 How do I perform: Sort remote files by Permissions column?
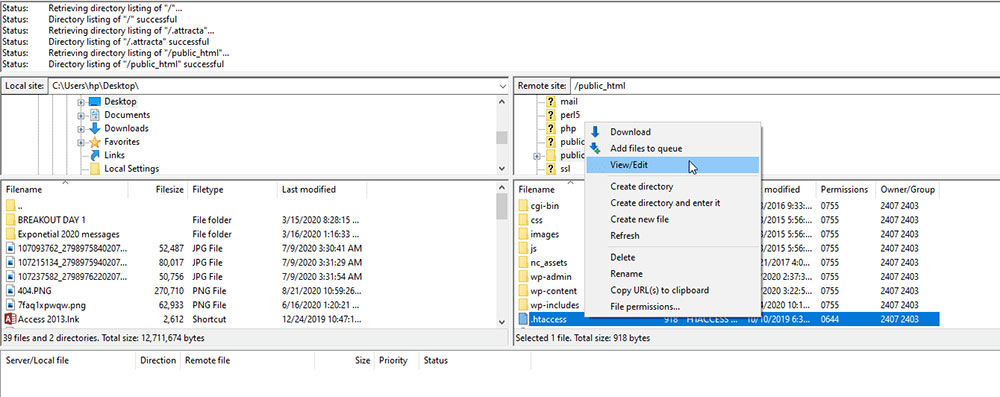coord(844,190)
